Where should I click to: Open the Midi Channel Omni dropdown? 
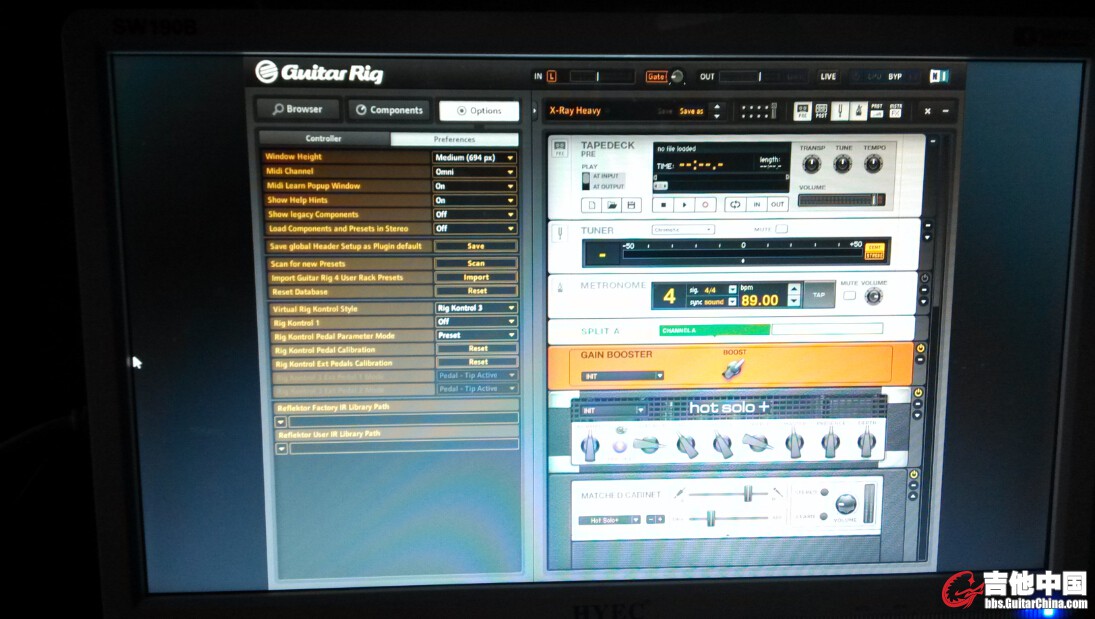click(474, 171)
